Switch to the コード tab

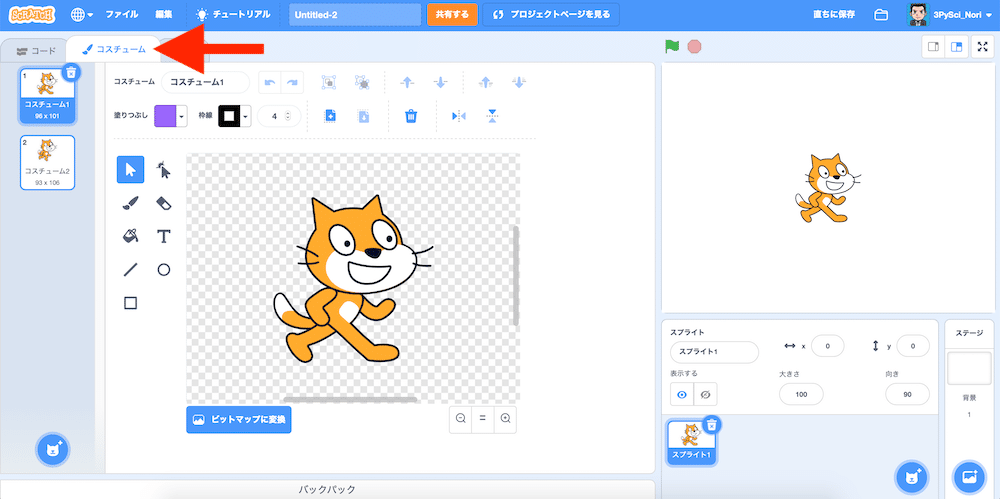click(x=36, y=50)
